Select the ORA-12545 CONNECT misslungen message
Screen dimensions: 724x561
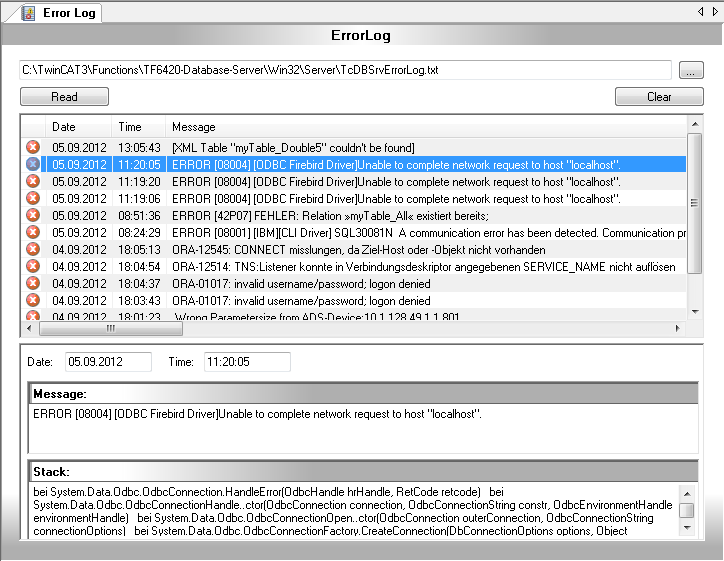coord(359,250)
